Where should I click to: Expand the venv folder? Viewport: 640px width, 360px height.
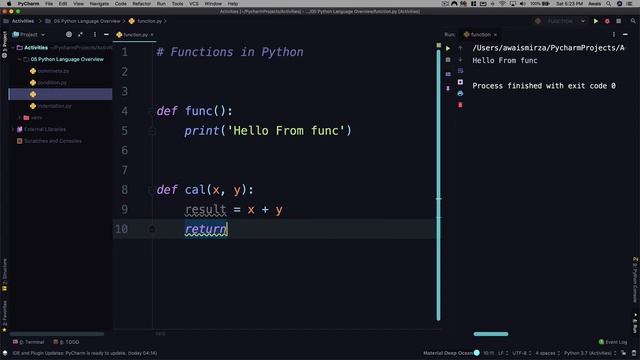[x=20, y=118]
